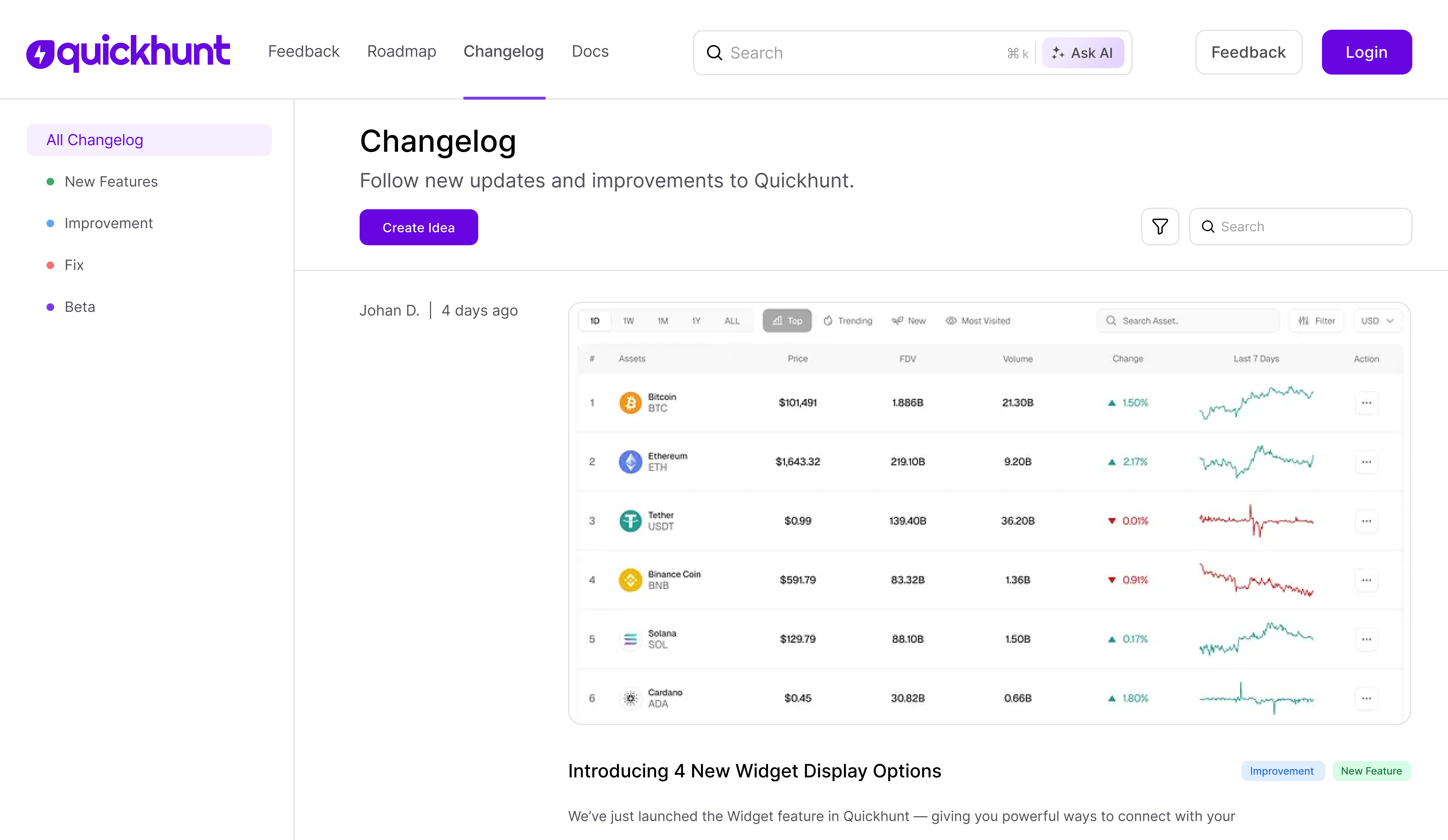Click the header Feedback button
Image resolution: width=1448 pixels, height=840 pixels.
pyautogui.click(x=1249, y=52)
